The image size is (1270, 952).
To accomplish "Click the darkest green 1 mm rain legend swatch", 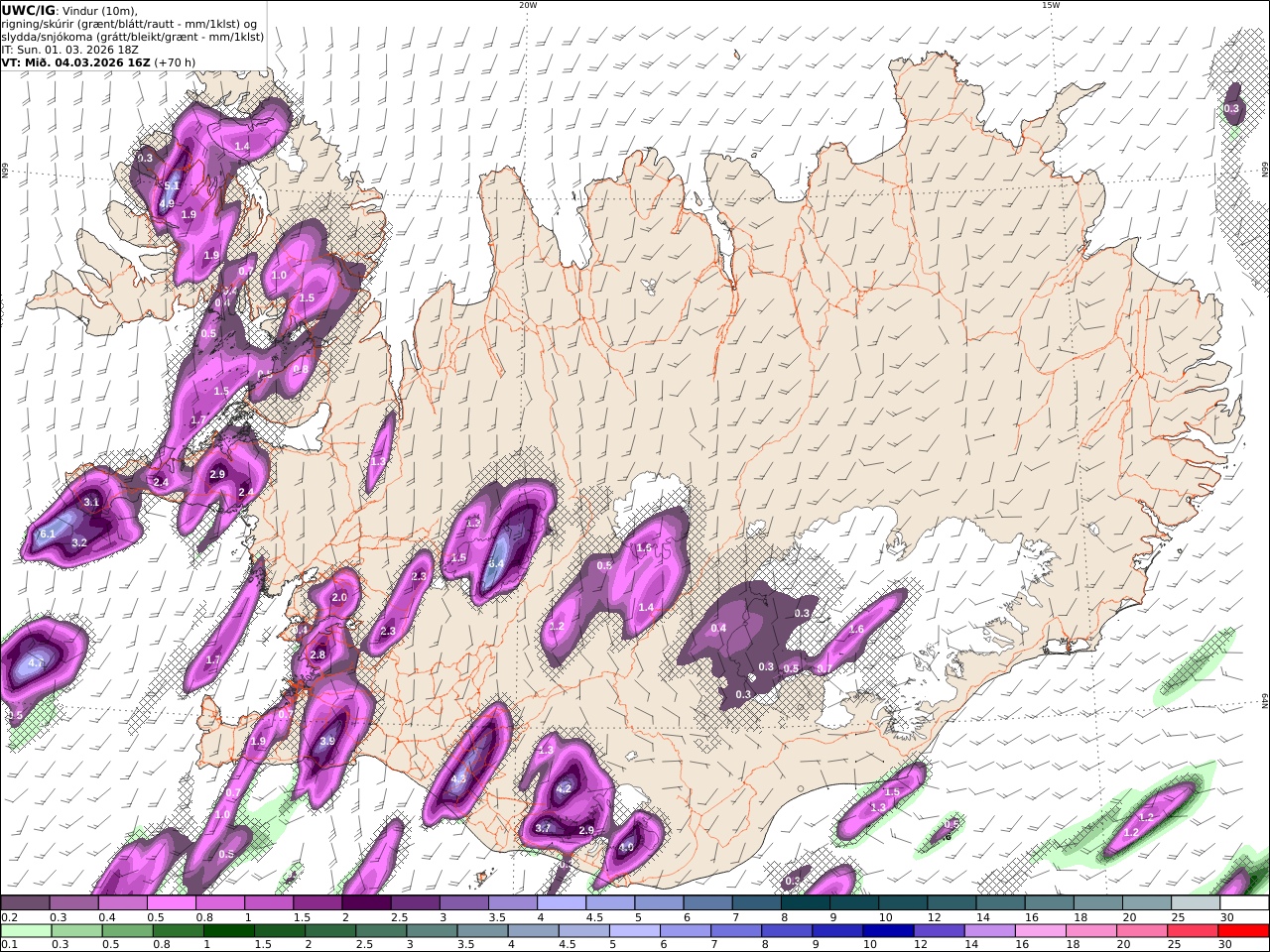I will 228,931.
